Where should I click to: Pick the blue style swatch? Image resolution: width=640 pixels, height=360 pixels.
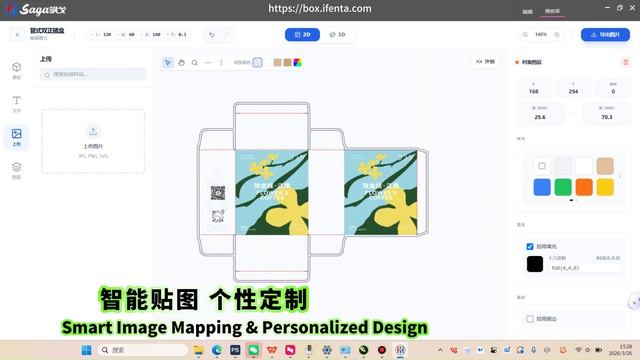(x=542, y=187)
